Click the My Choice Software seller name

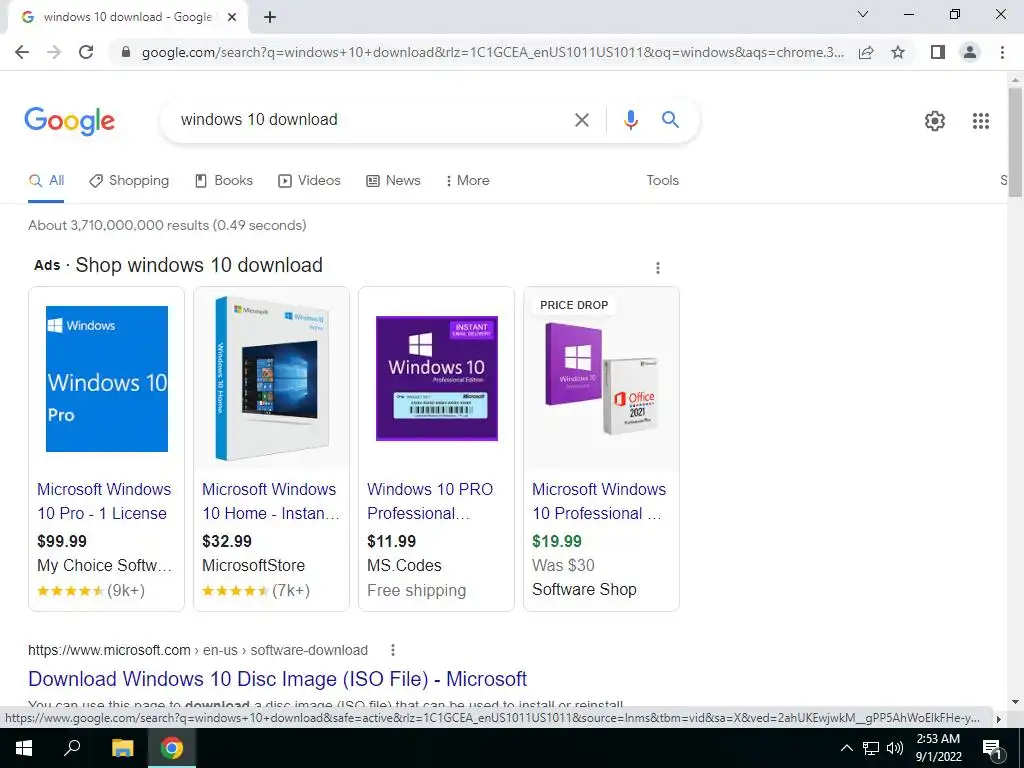coord(104,566)
